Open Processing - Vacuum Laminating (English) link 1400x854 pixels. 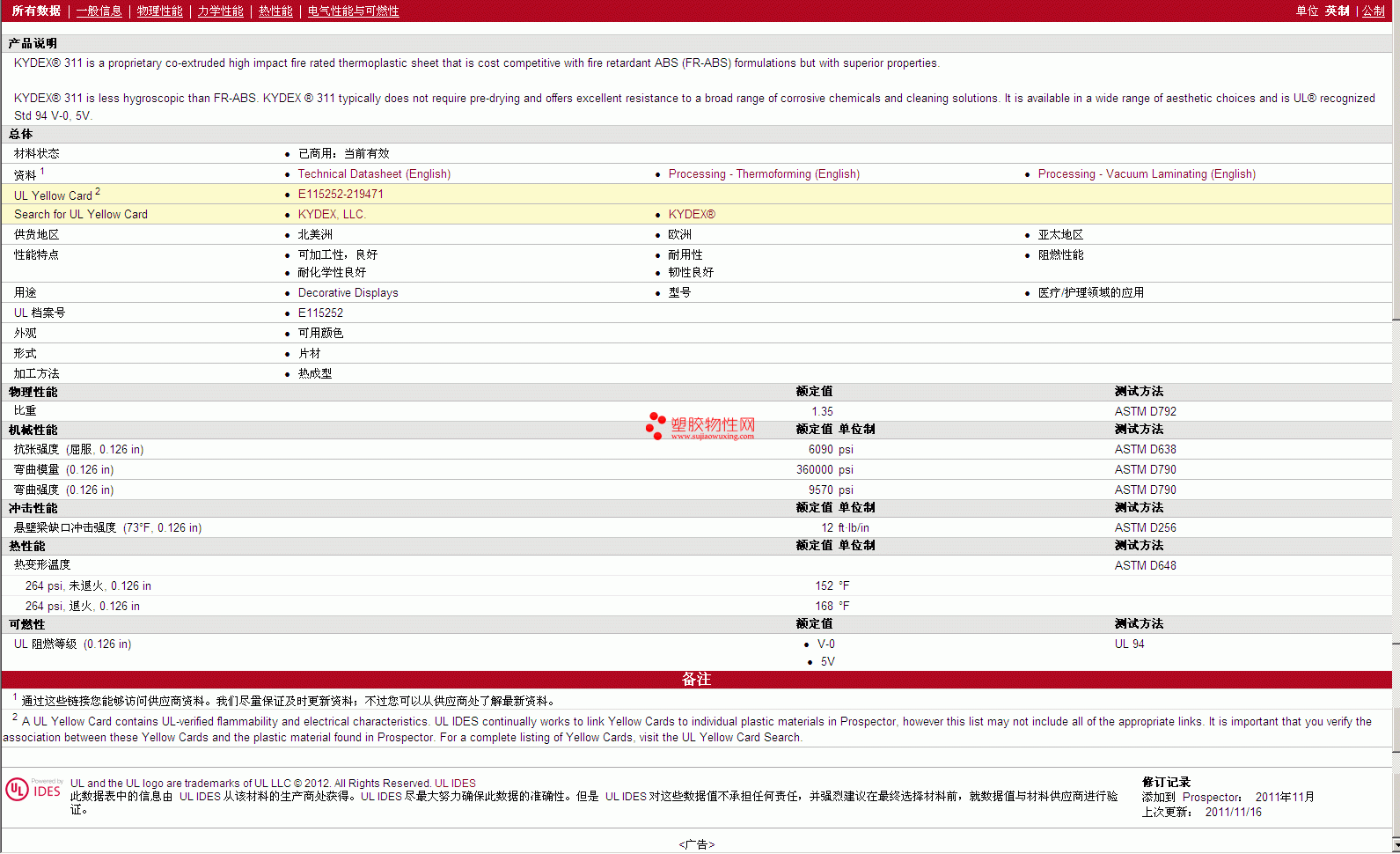pos(1147,174)
